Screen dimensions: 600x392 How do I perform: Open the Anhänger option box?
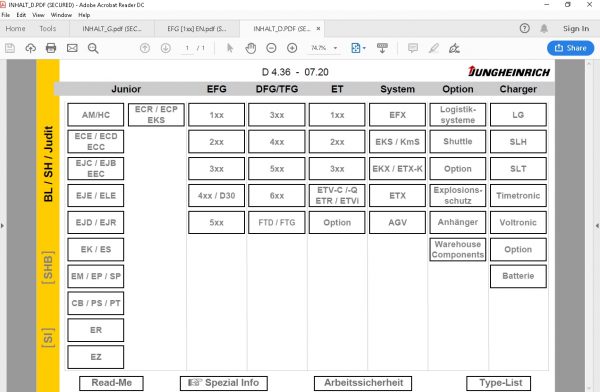click(458, 222)
